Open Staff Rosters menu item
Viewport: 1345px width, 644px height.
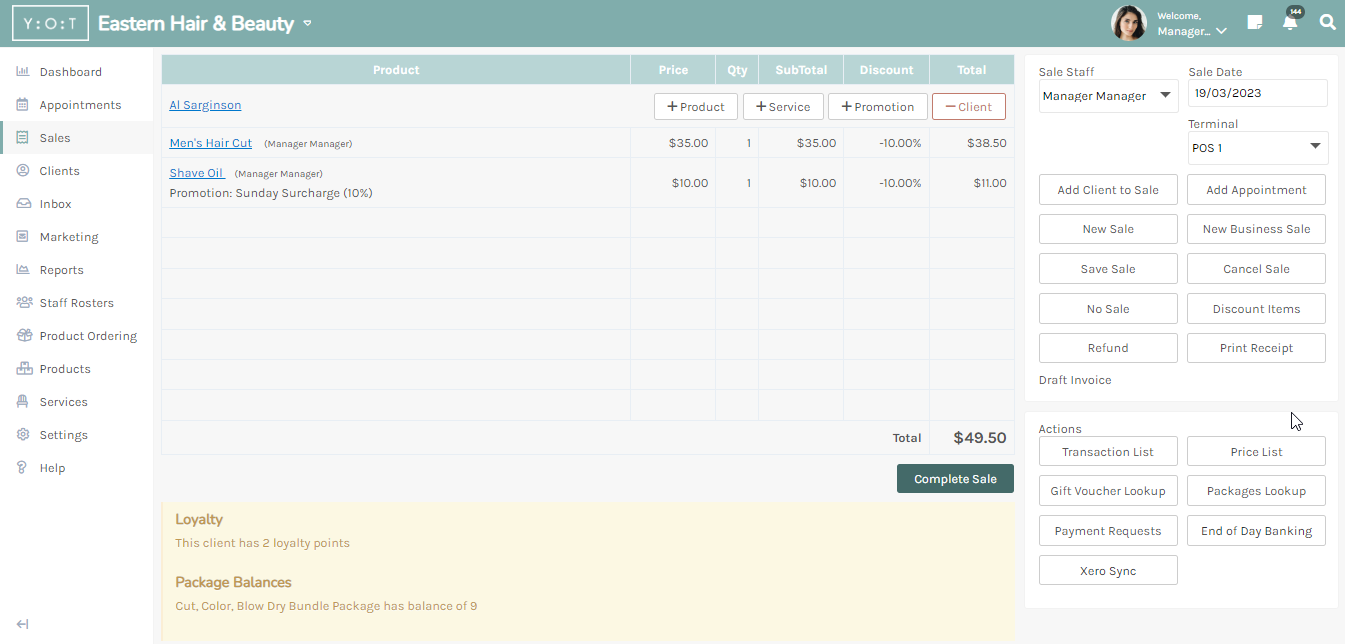point(76,303)
